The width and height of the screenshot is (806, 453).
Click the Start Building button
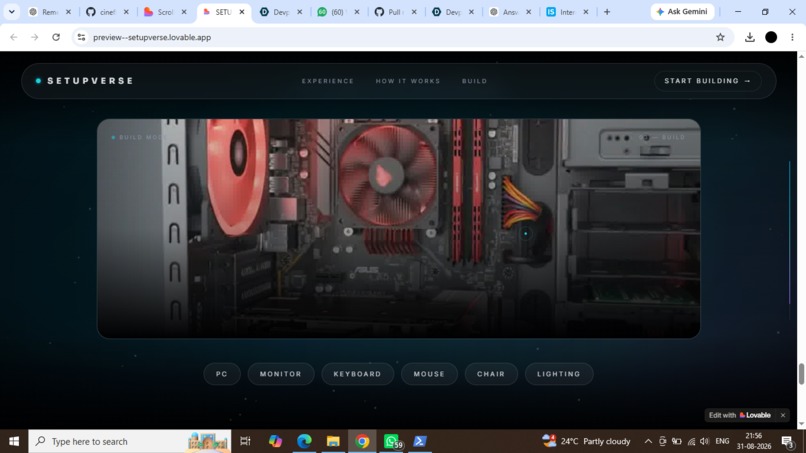click(707, 81)
